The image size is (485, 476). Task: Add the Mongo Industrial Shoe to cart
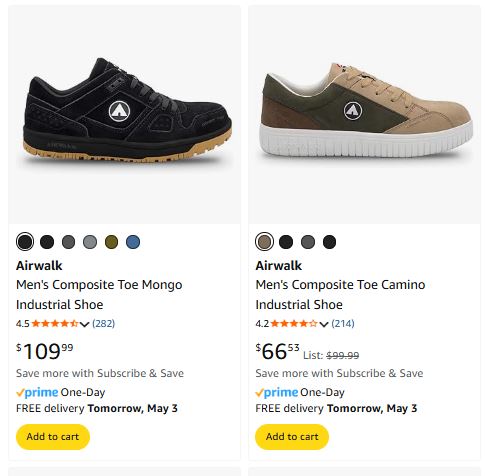53,437
